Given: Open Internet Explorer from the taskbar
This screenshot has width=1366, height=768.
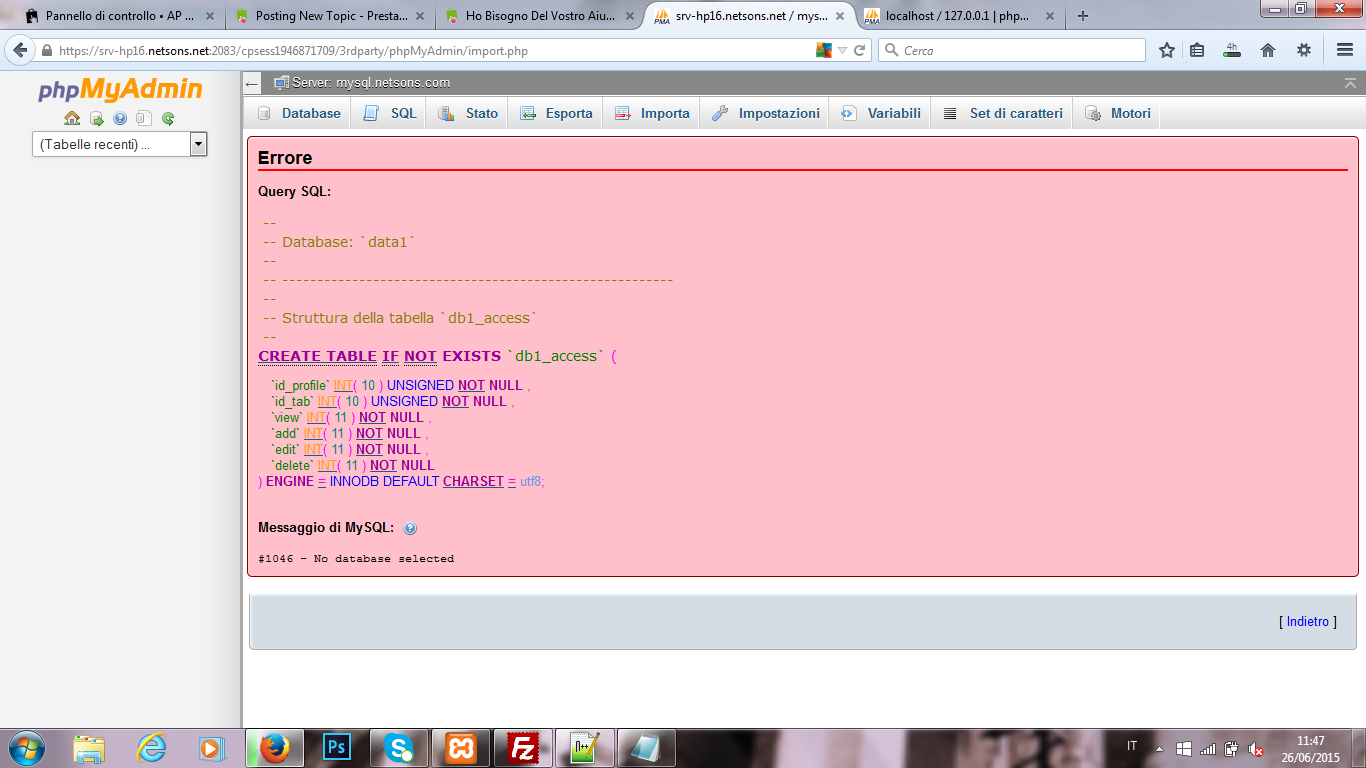Looking at the screenshot, I should [151, 748].
